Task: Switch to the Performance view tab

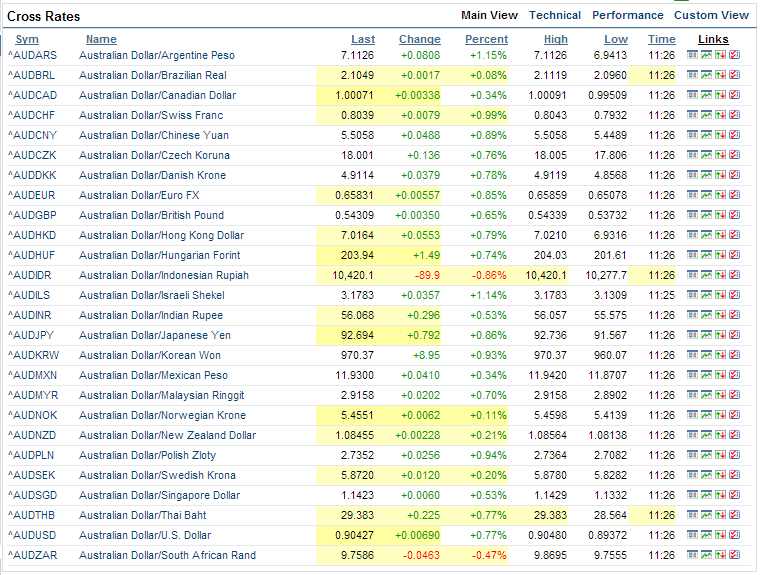Action: 627,15
